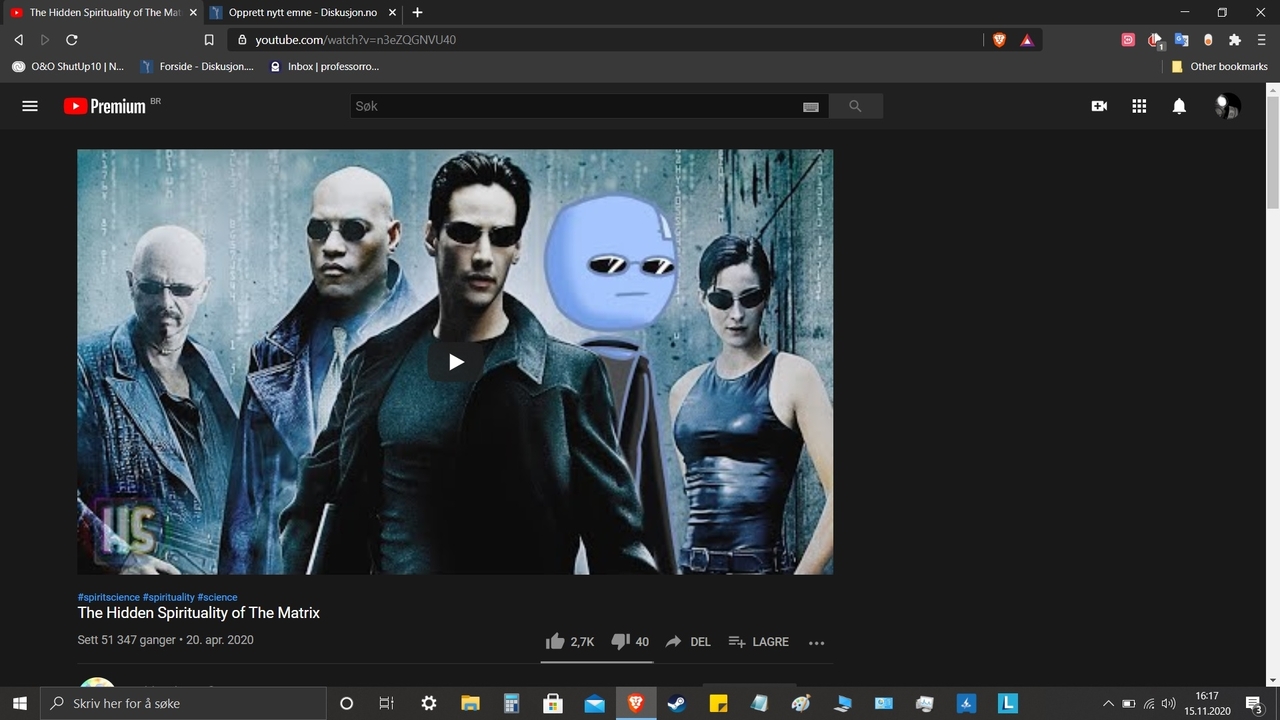Open Calculator from taskbar
The width and height of the screenshot is (1280, 720).
click(x=511, y=703)
